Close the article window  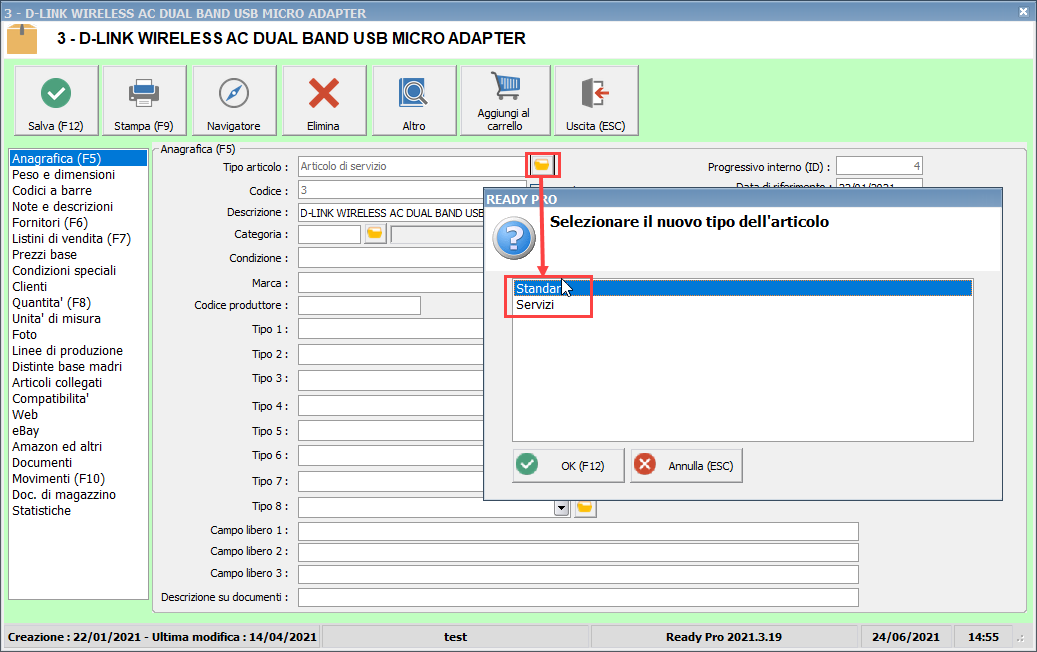pyautogui.click(x=1023, y=12)
